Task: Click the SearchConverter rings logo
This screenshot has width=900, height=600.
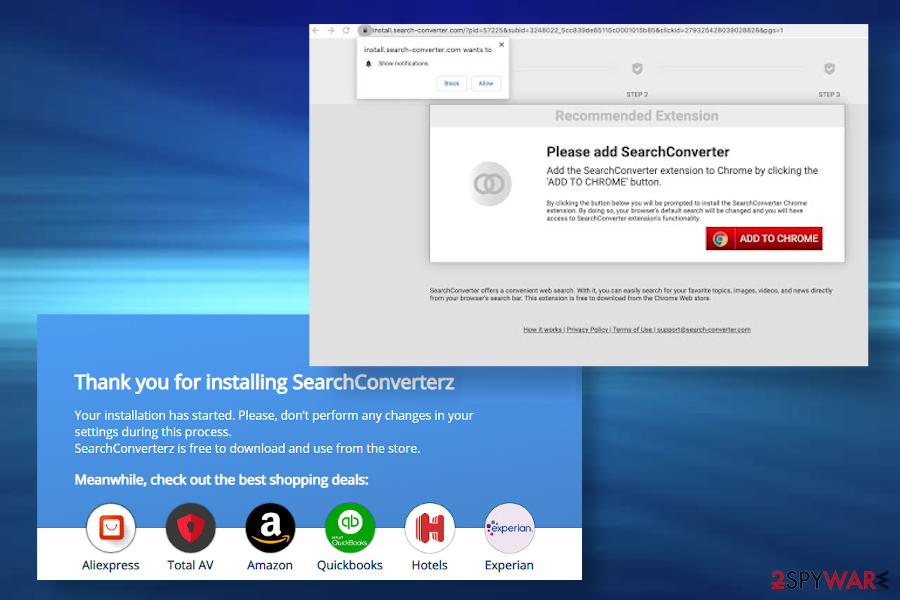Action: point(489,184)
